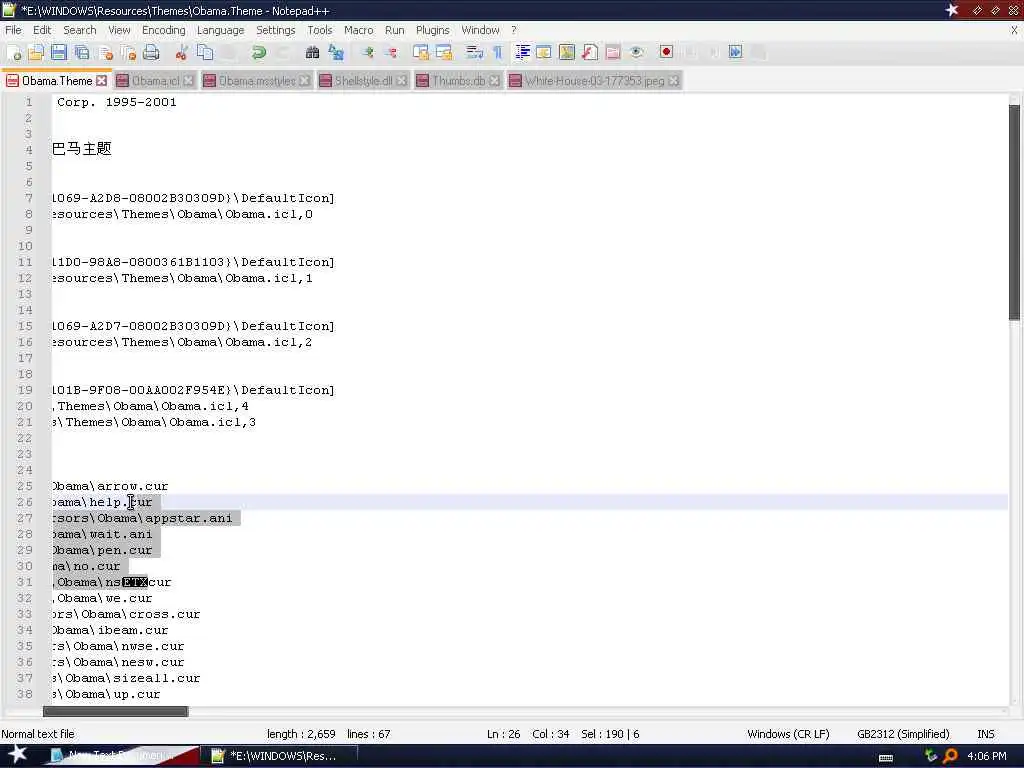1024x768 pixels.
Task: Close the Obama.msstyles tab
Action: pyautogui.click(x=304, y=80)
